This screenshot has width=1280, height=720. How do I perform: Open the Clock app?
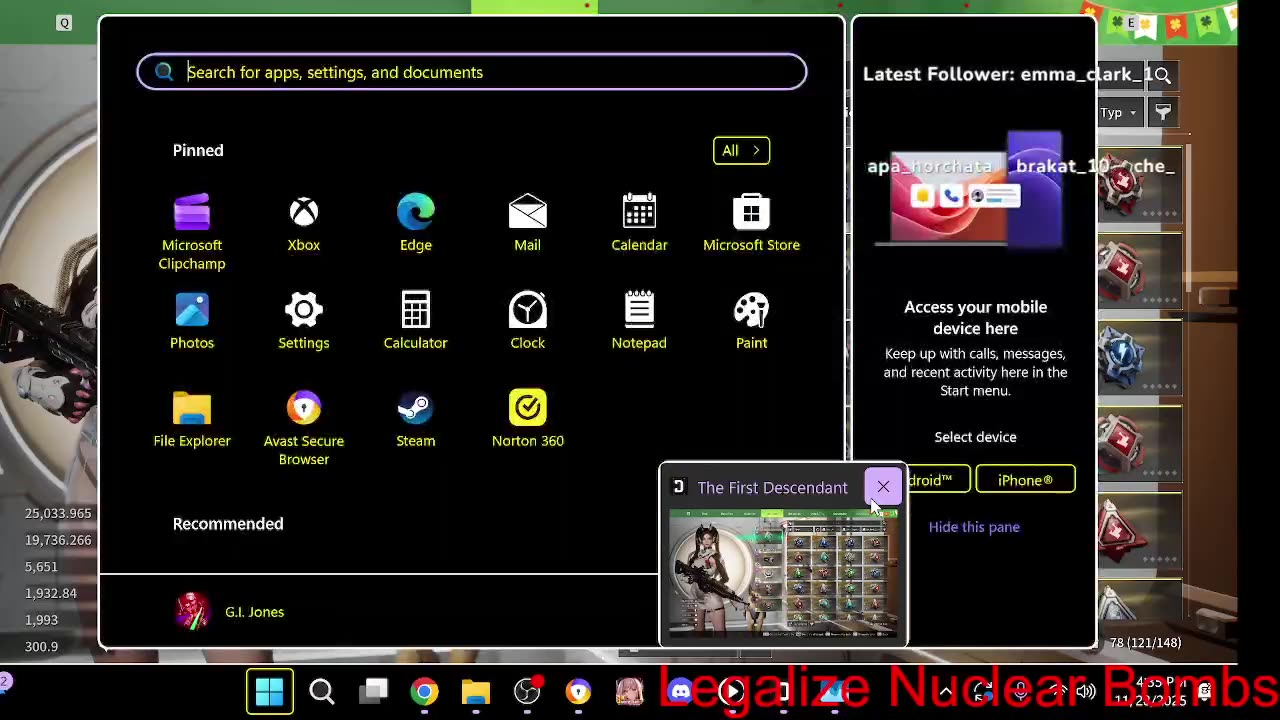[x=528, y=322]
